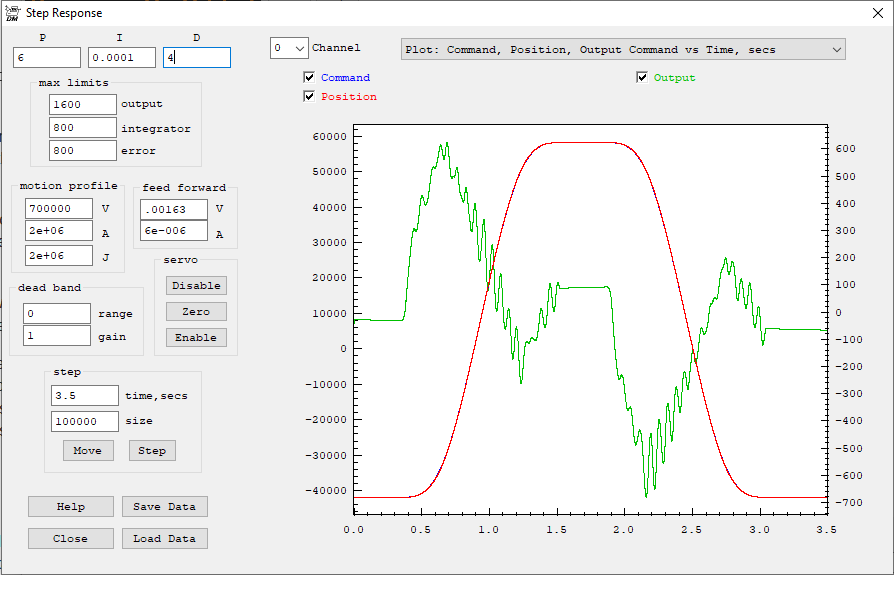Image resolution: width=894 pixels, height=595 pixels.
Task: Uncheck the Position plot checkbox
Action: pyautogui.click(x=310, y=97)
